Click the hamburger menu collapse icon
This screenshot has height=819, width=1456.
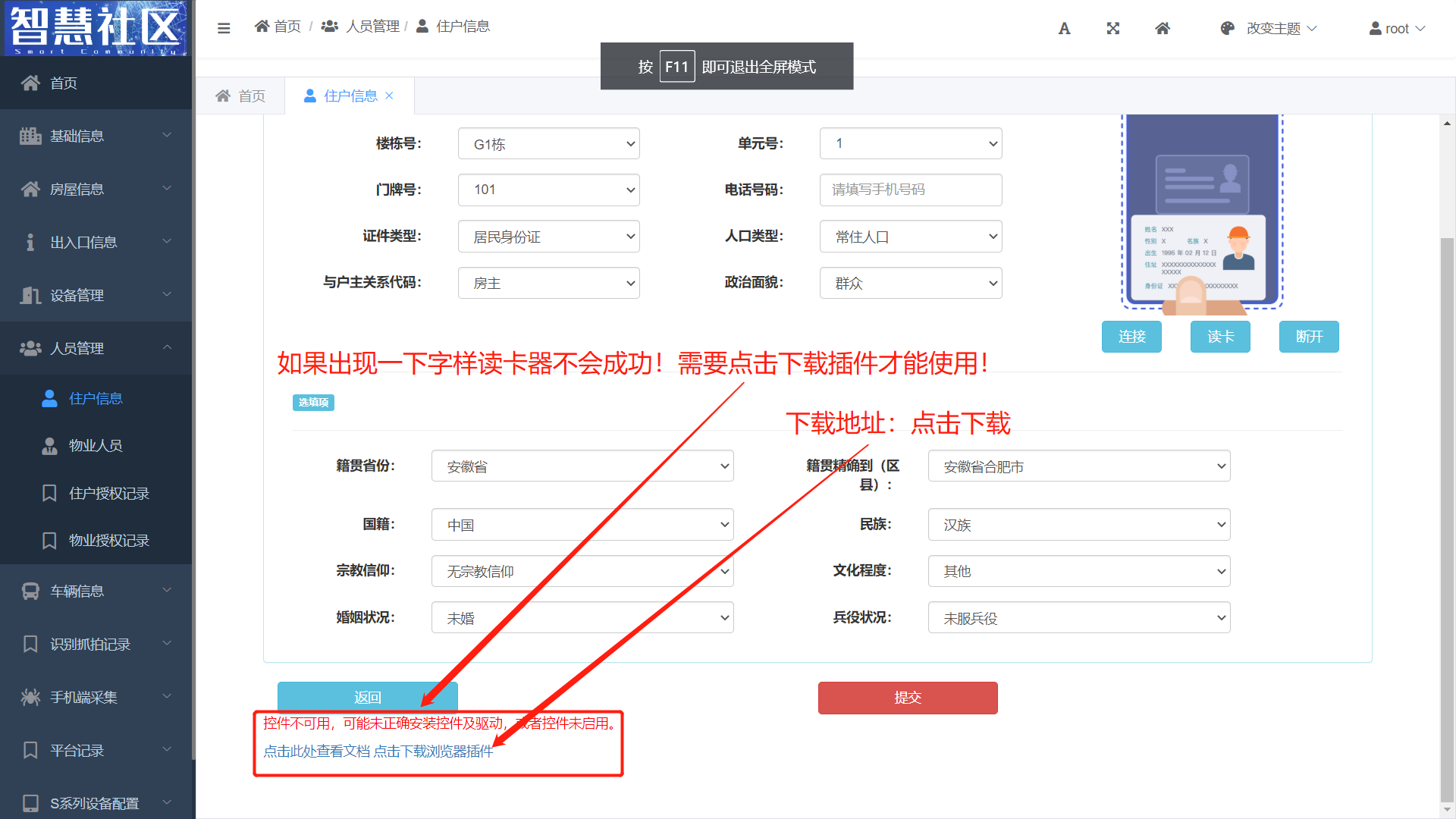point(224,28)
